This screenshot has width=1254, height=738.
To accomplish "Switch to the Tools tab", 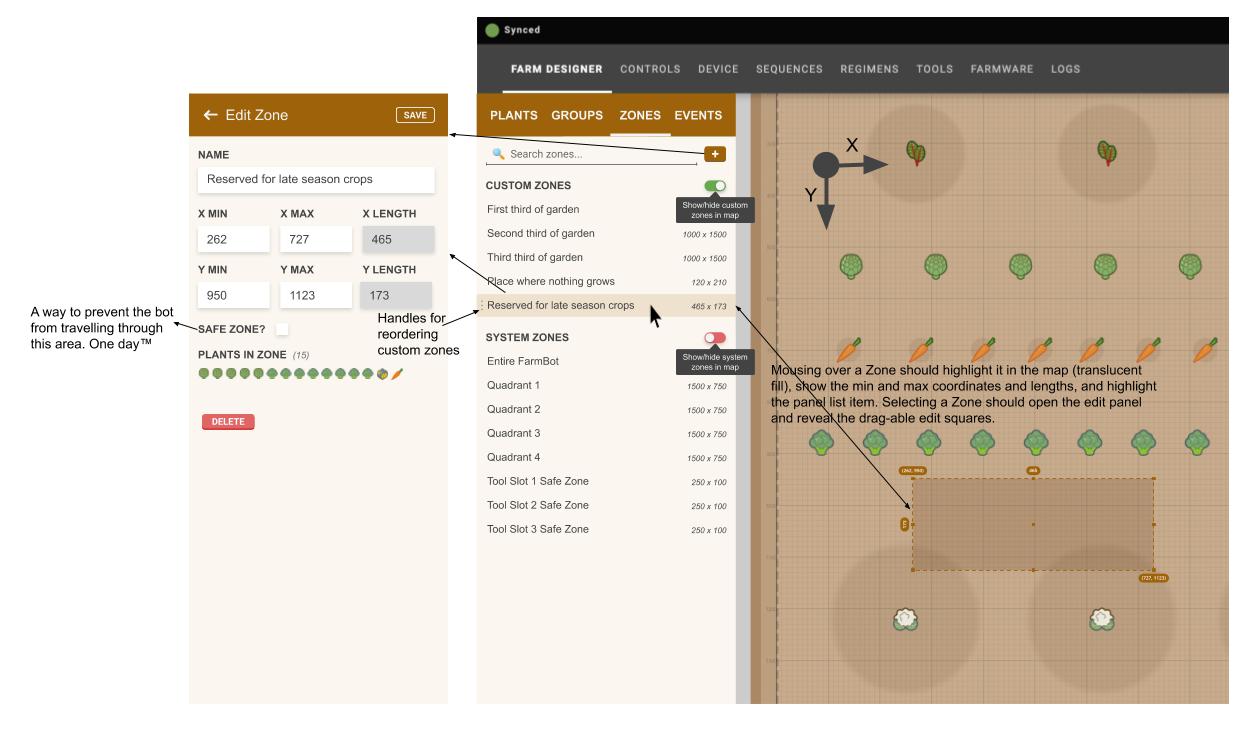I will click(934, 69).
